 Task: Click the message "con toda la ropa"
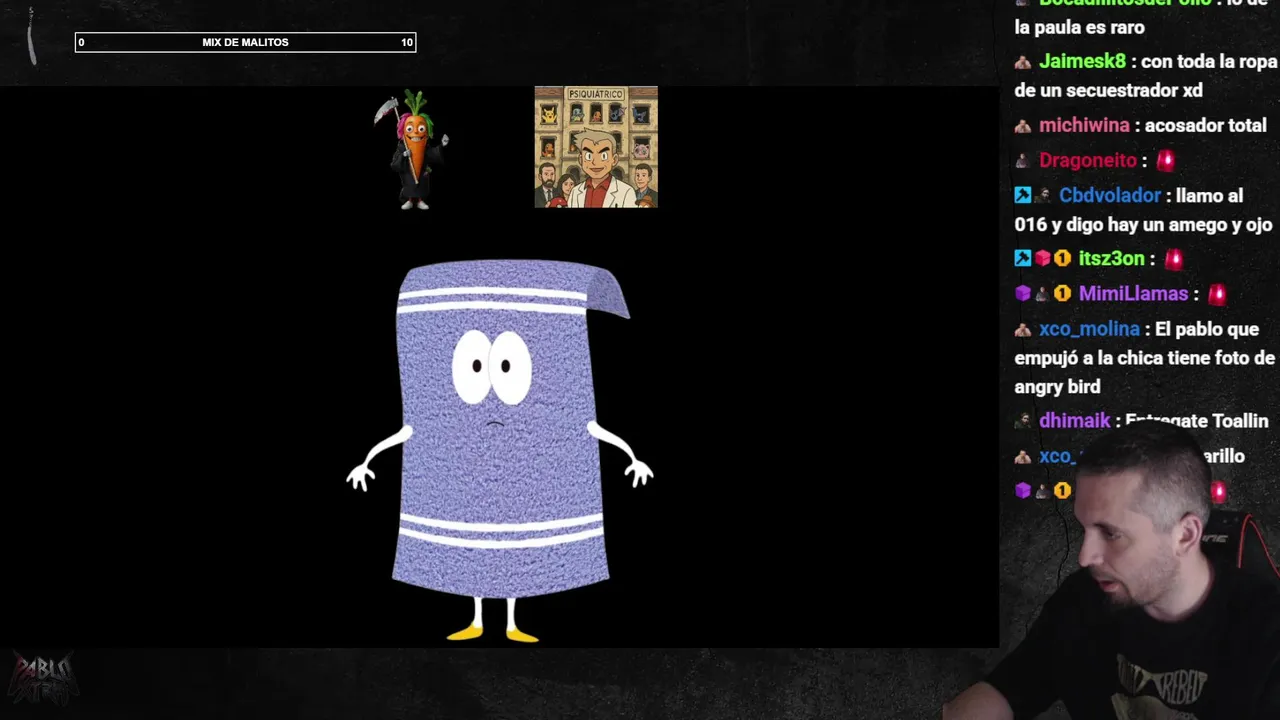(1145, 76)
